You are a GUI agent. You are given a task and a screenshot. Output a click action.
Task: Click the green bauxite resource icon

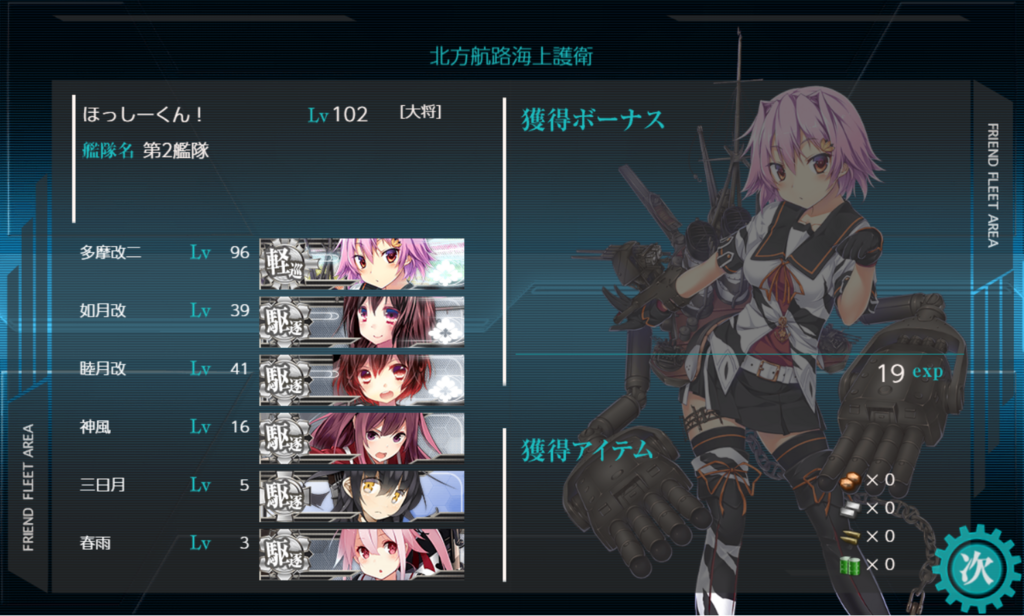coord(850,565)
